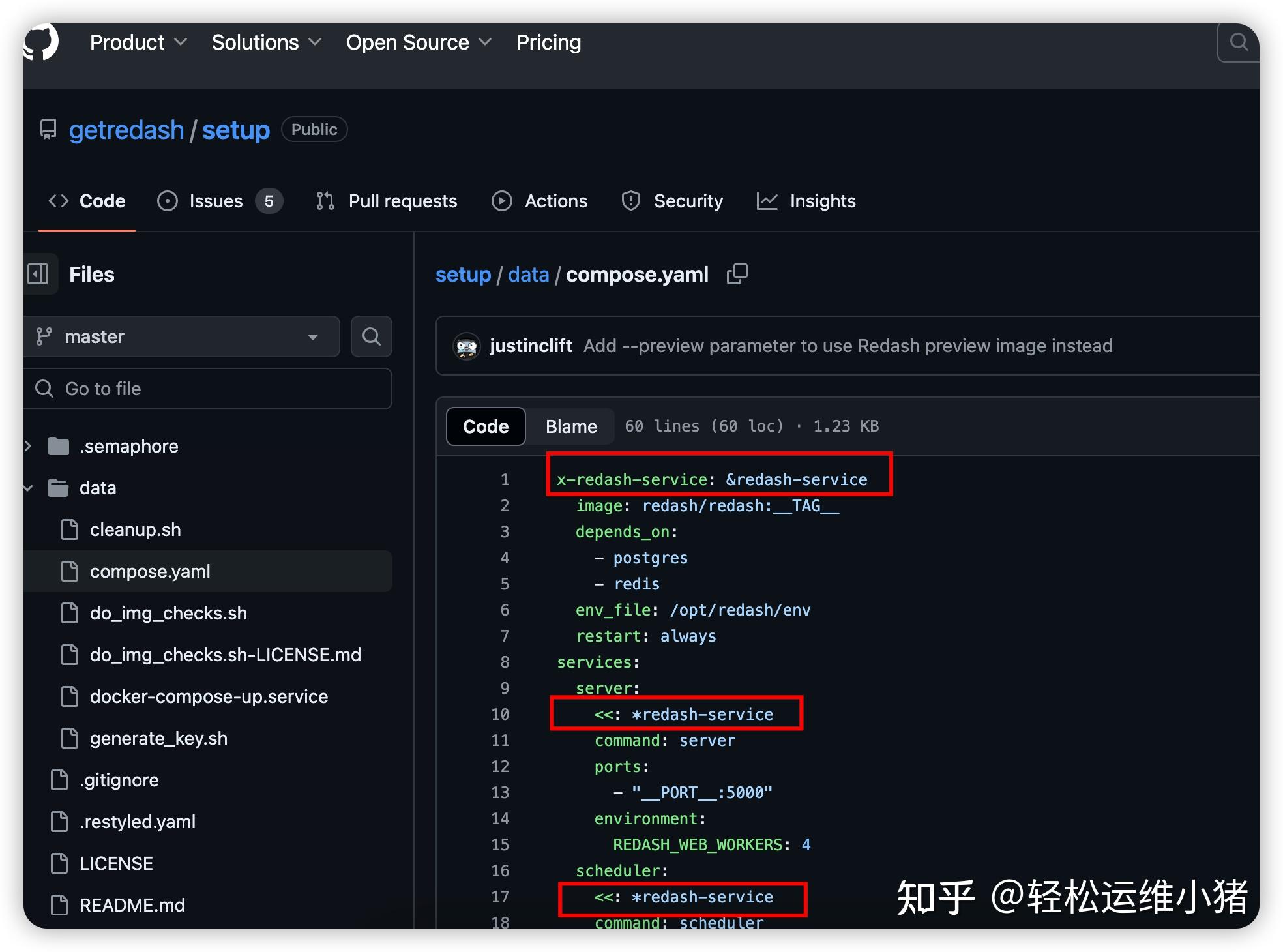Switch to the Issues tab

pos(215,201)
